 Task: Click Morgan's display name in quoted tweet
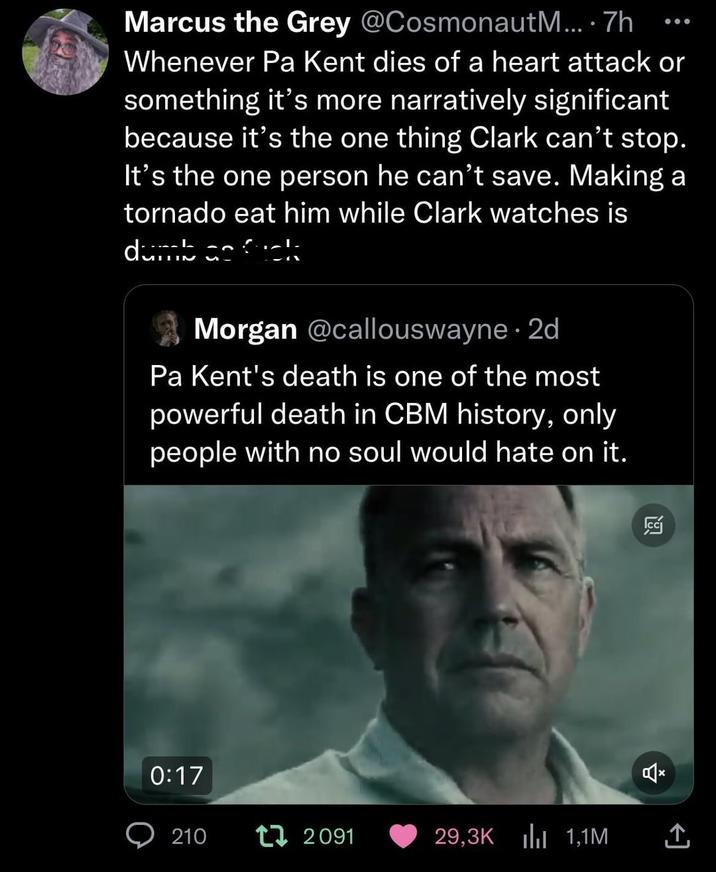pos(244,328)
